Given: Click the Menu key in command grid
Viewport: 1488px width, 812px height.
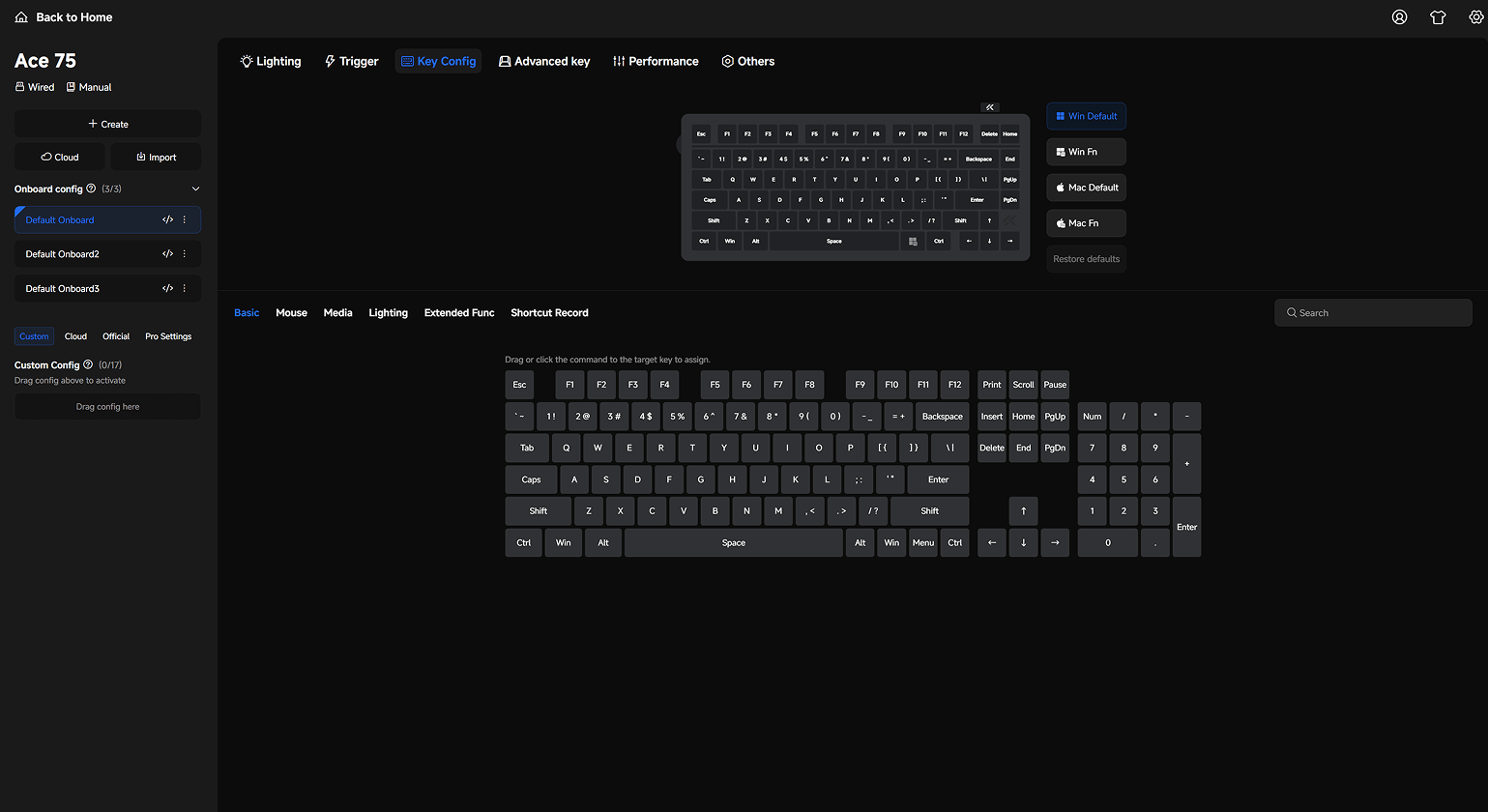Looking at the screenshot, I should (923, 542).
